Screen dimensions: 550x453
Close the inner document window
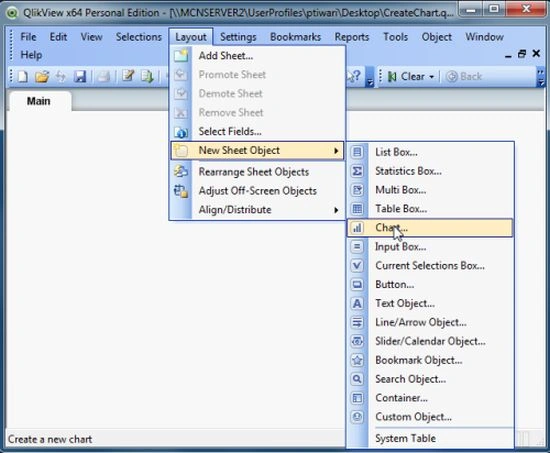536,53
